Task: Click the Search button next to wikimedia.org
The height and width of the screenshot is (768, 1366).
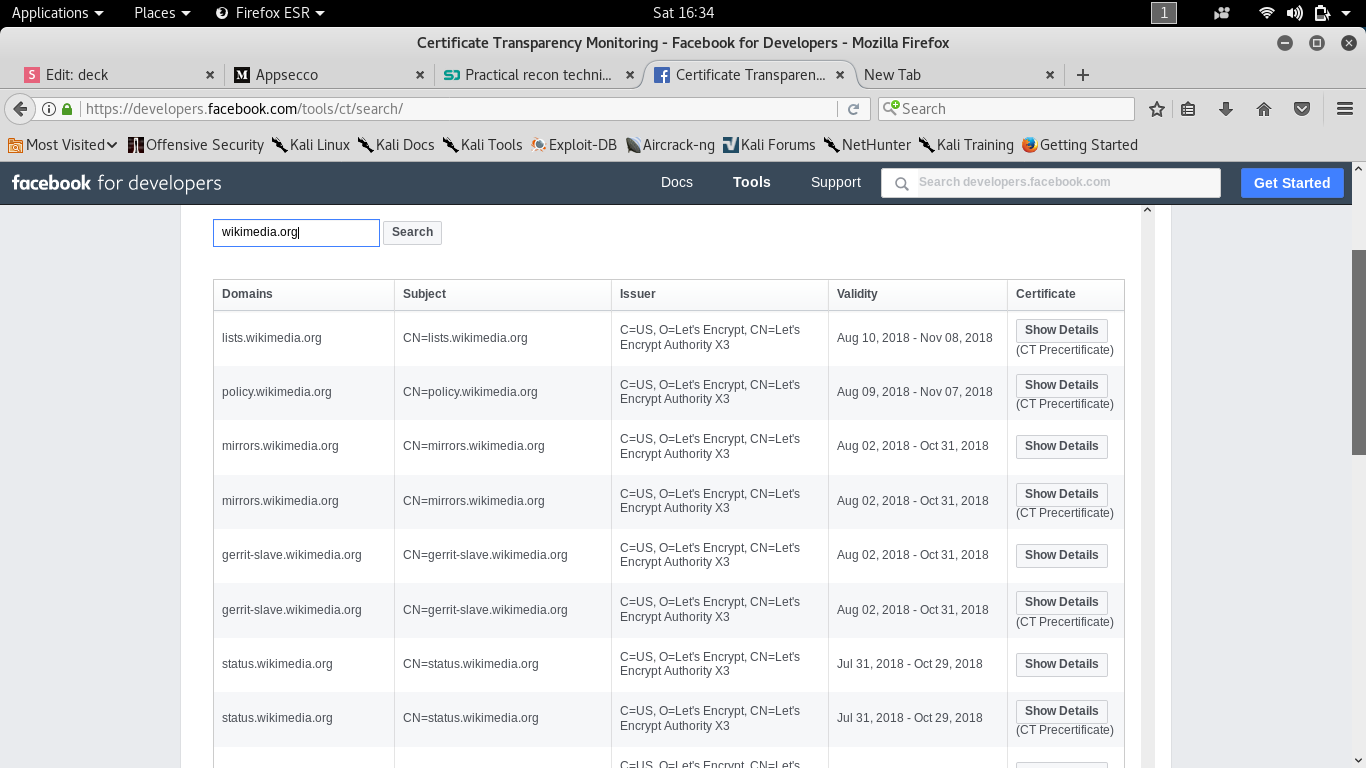Action: click(x=412, y=233)
